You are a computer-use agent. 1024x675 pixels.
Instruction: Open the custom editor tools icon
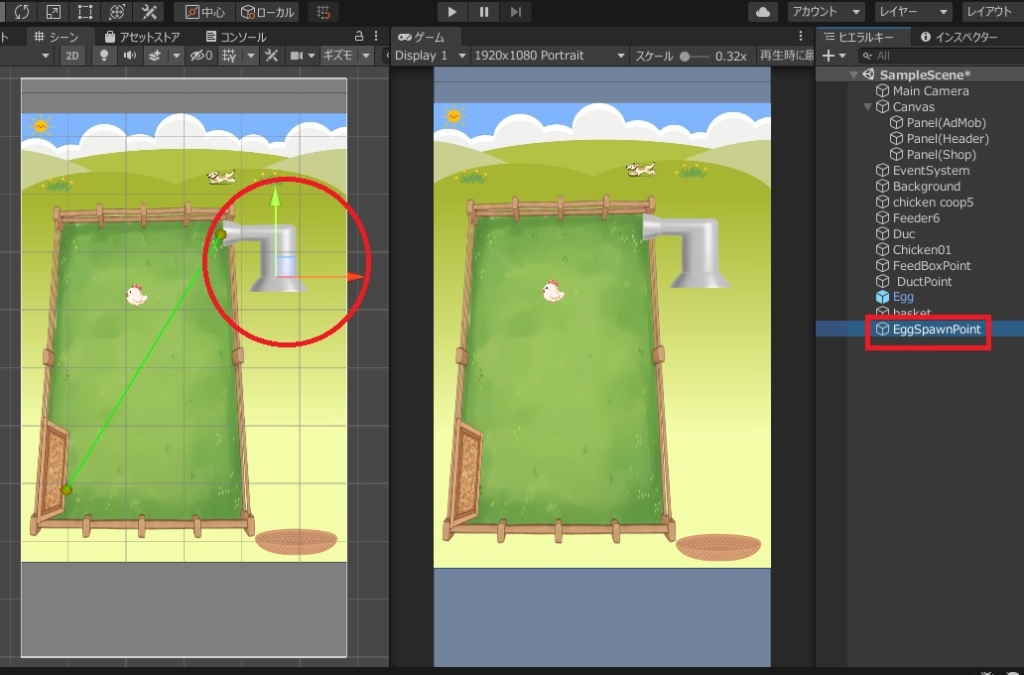click(149, 12)
